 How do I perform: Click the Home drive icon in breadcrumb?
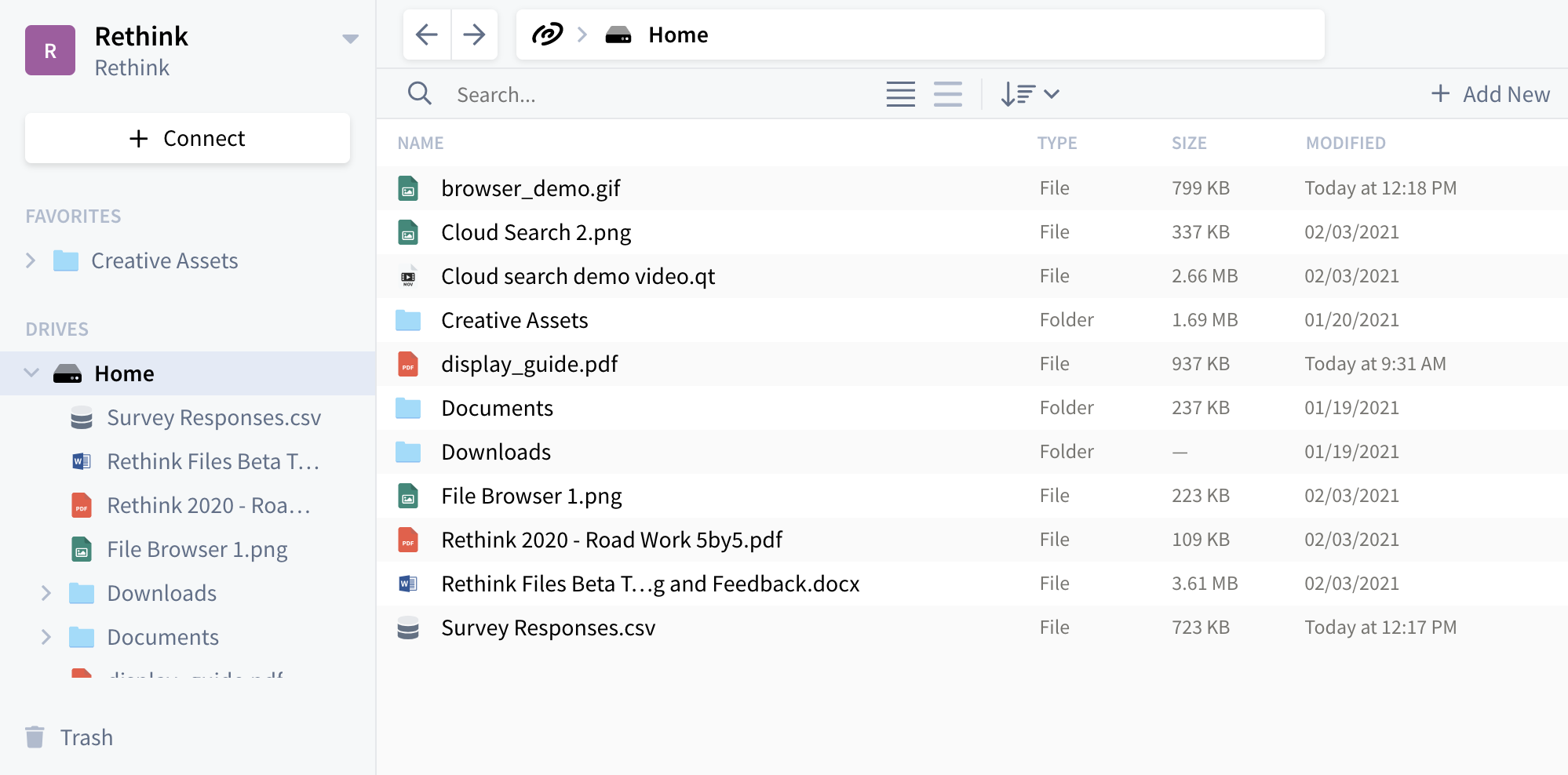click(x=618, y=35)
